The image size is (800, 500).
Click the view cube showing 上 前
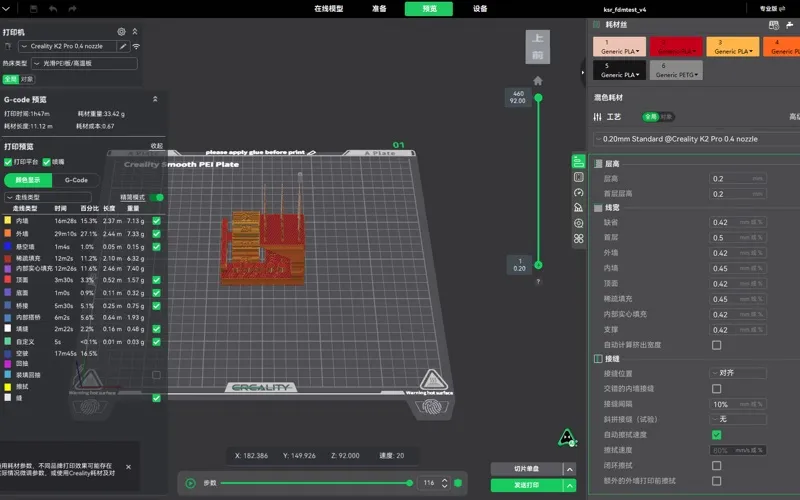[x=538, y=46]
